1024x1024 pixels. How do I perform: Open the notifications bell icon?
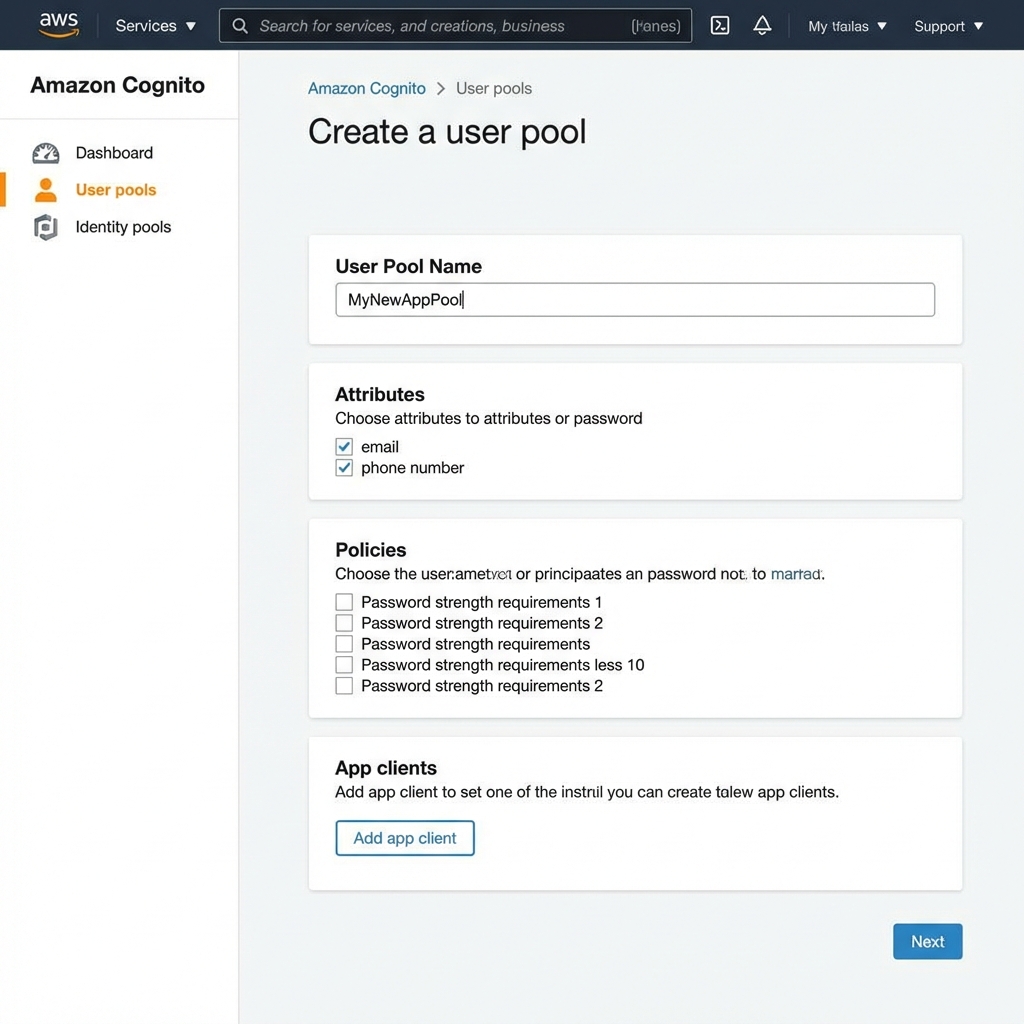pyautogui.click(x=762, y=25)
